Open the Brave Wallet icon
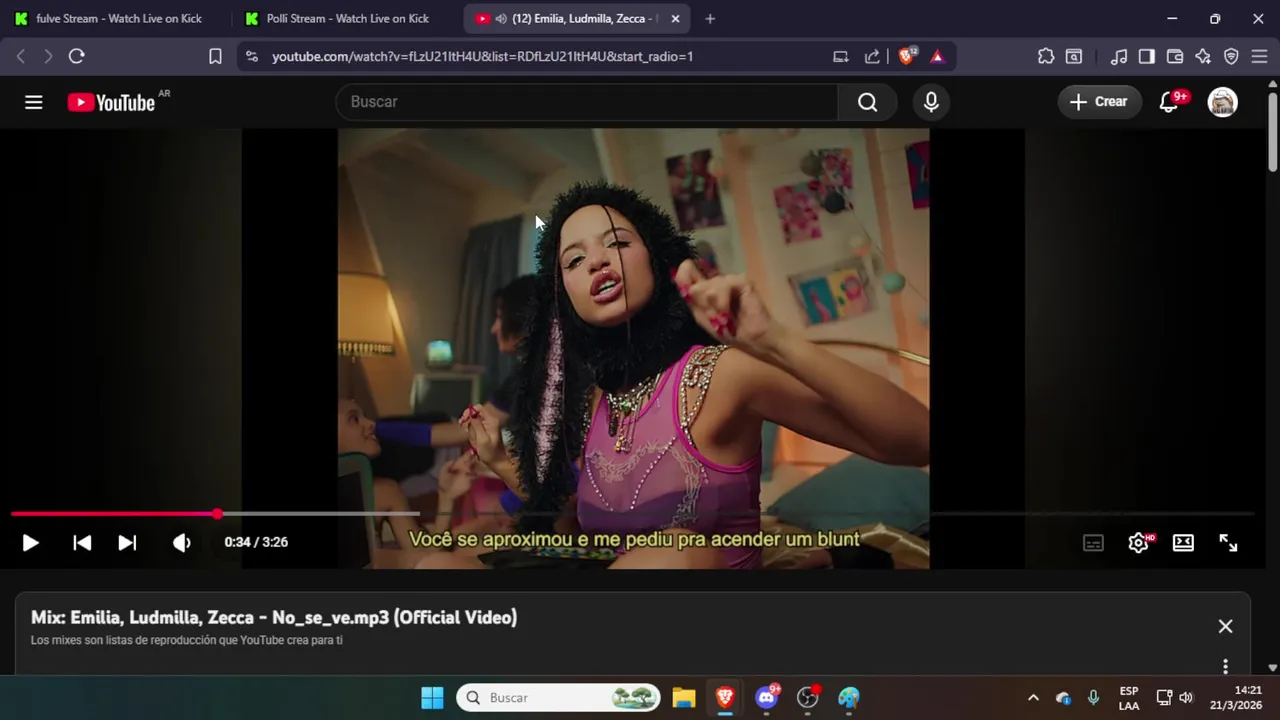The width and height of the screenshot is (1280, 720). [x=1175, y=57]
